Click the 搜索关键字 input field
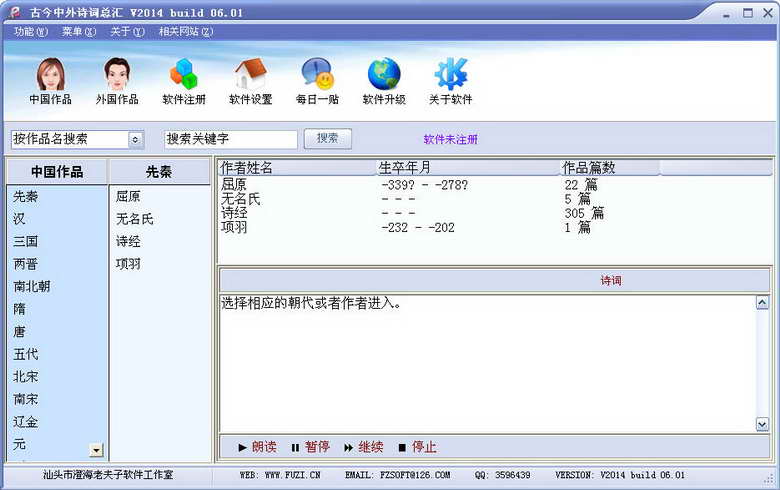This screenshot has width=780, height=490. pos(231,139)
